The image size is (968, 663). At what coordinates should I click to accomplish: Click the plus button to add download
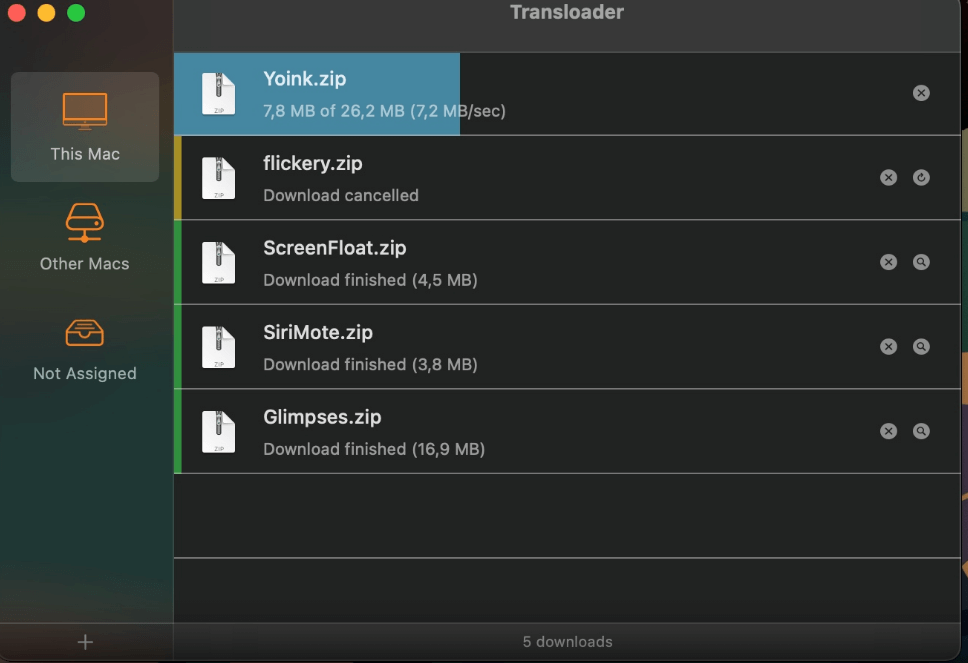pos(85,642)
